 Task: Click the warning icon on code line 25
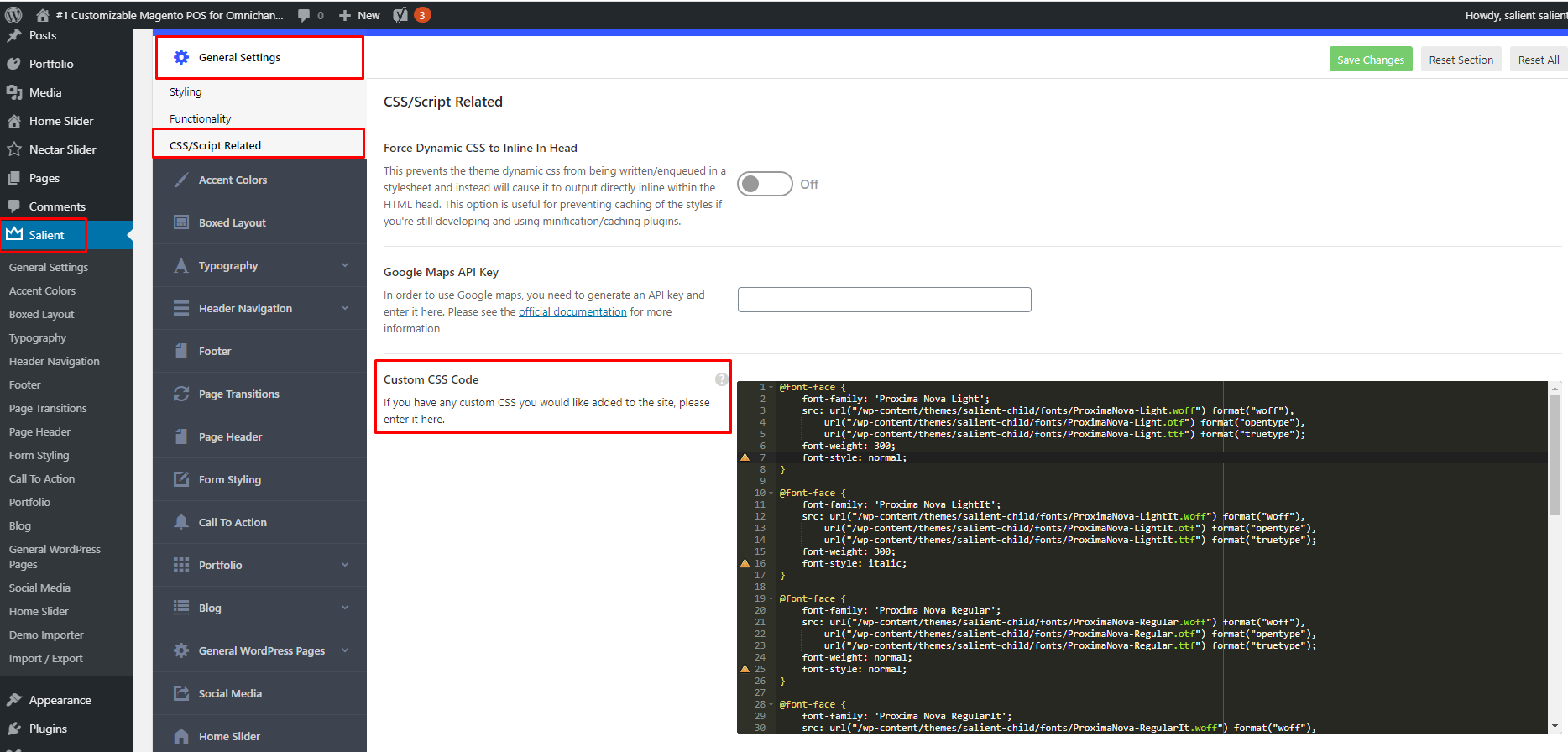pos(745,669)
